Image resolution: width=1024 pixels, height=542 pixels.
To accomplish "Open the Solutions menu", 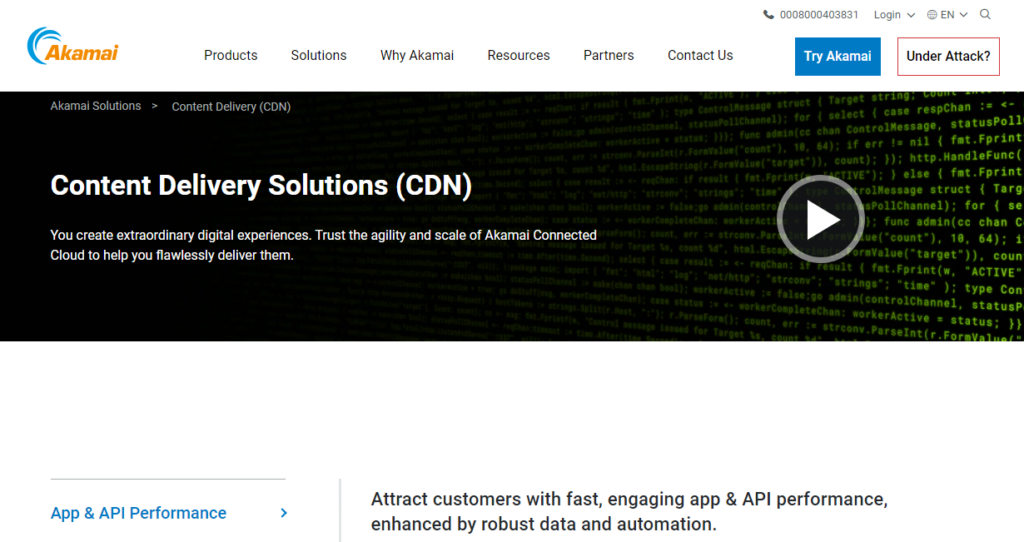I will [x=319, y=56].
